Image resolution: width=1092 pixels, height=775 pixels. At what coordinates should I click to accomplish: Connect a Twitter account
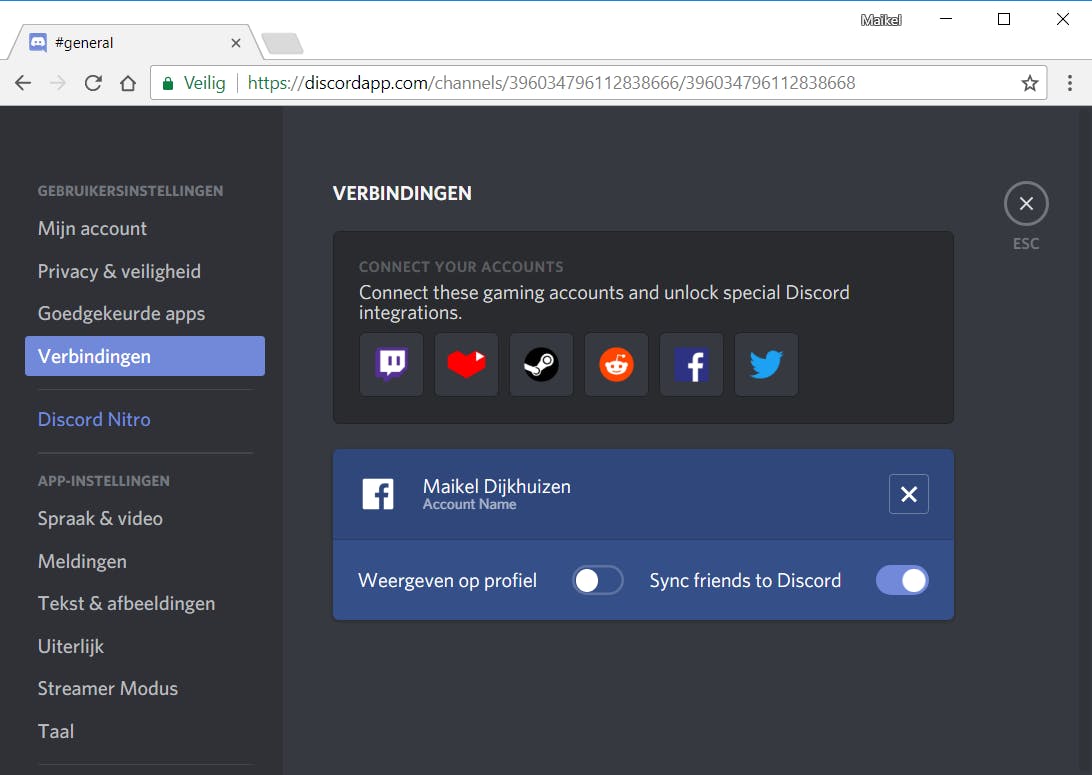pos(766,364)
